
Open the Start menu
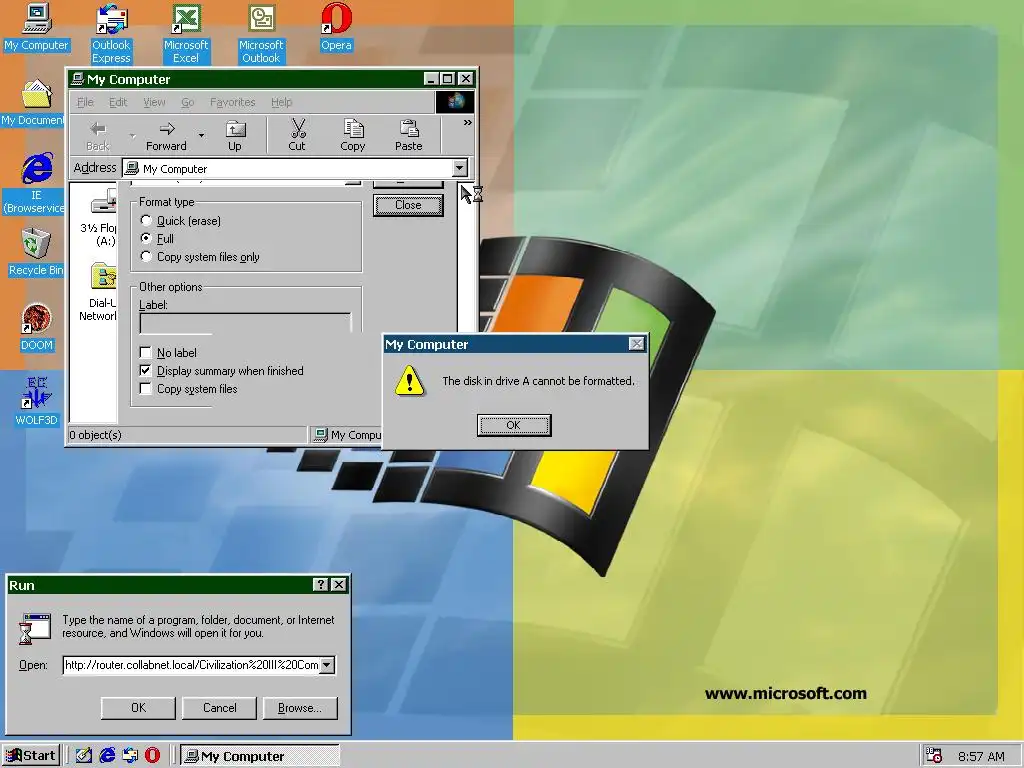click(31, 756)
